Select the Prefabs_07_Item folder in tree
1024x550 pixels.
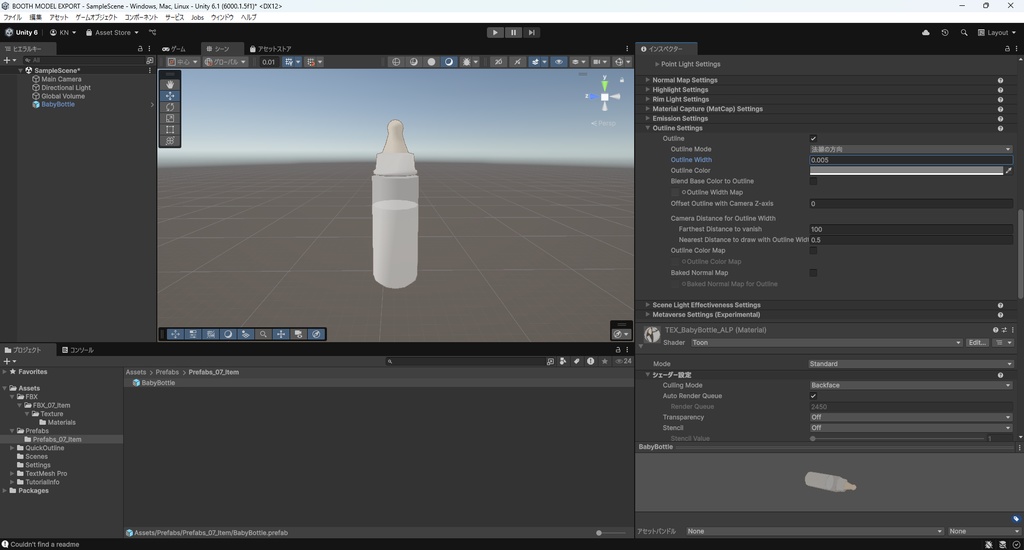[57, 440]
